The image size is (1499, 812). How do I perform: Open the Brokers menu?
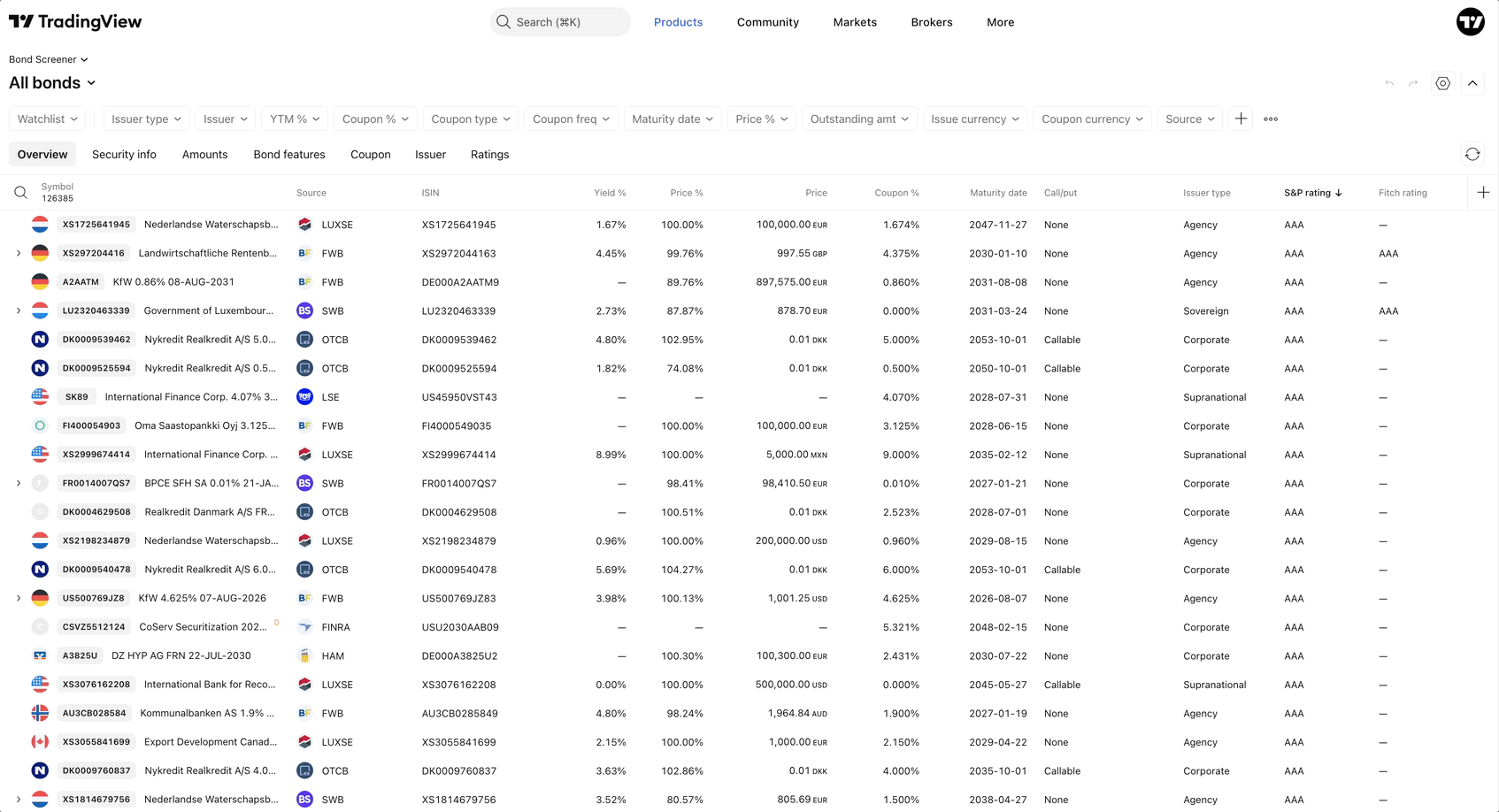(x=932, y=22)
